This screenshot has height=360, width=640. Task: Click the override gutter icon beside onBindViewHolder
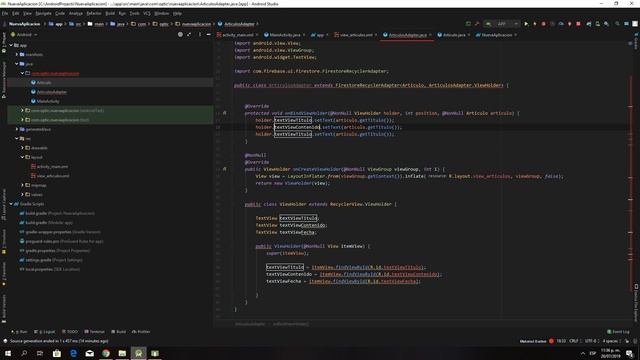pyautogui.click(x=224, y=113)
